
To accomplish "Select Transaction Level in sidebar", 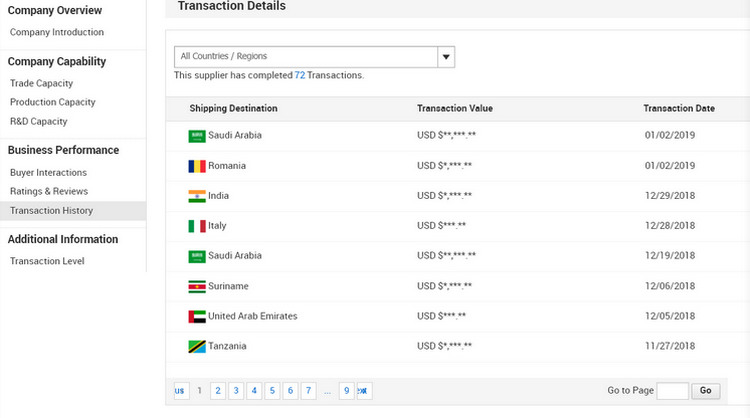I will click(x=47, y=261).
